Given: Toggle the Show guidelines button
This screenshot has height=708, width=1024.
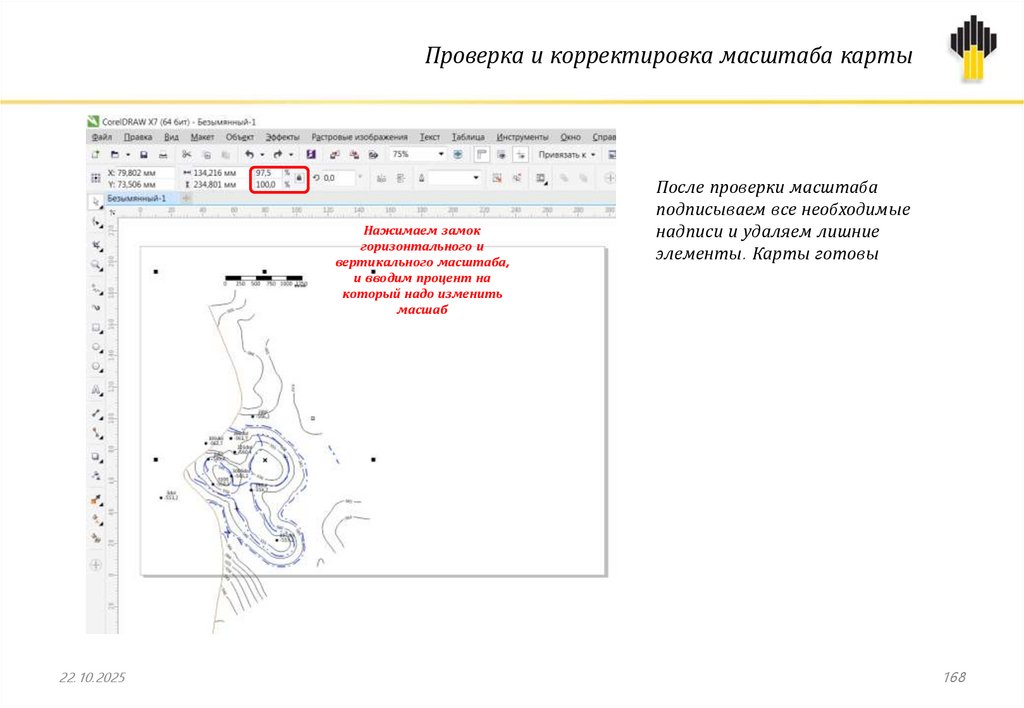Looking at the screenshot, I should click(520, 155).
